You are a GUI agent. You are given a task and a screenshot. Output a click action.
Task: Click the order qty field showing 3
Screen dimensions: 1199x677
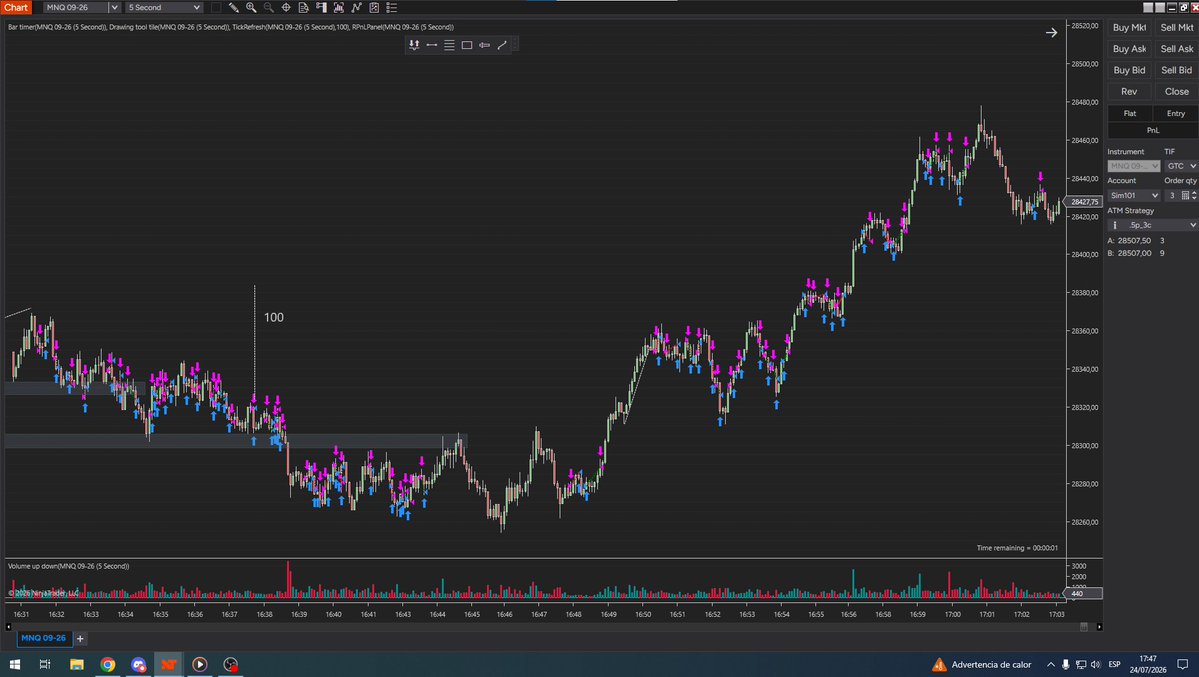[x=1172, y=196]
